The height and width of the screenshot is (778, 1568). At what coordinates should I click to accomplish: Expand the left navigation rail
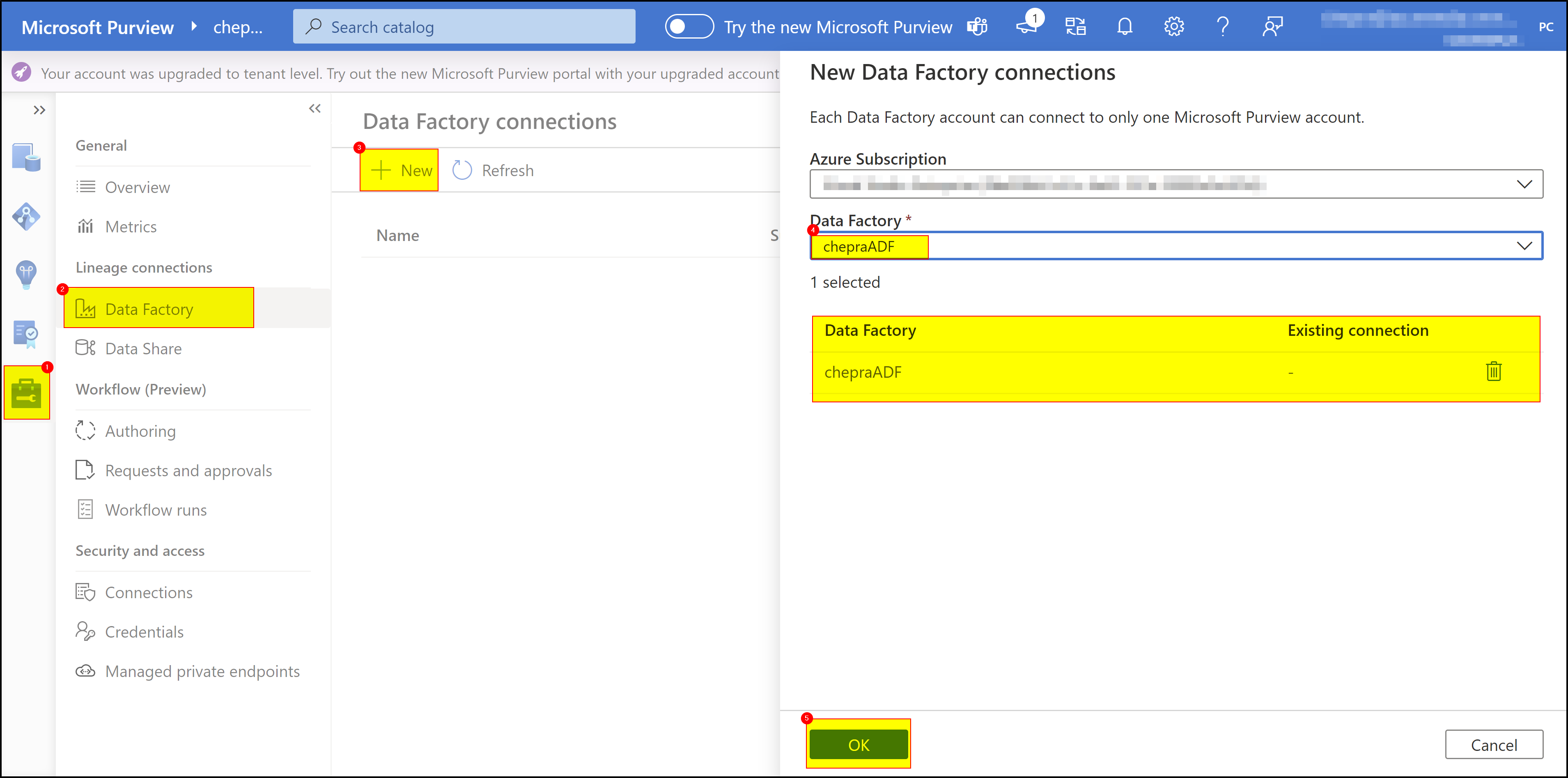pyautogui.click(x=39, y=110)
